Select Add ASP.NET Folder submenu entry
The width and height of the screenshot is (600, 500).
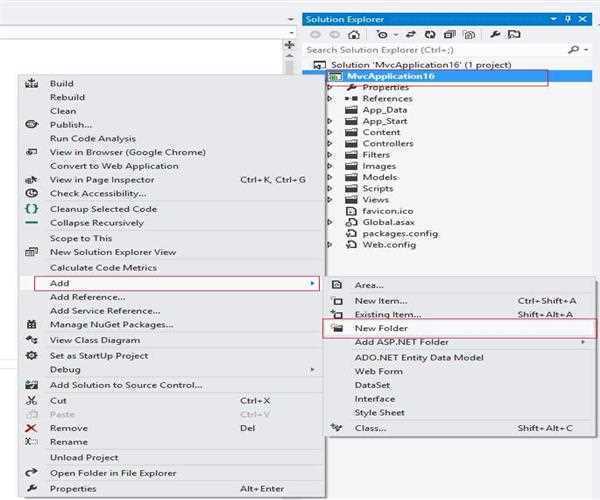[x=400, y=342]
